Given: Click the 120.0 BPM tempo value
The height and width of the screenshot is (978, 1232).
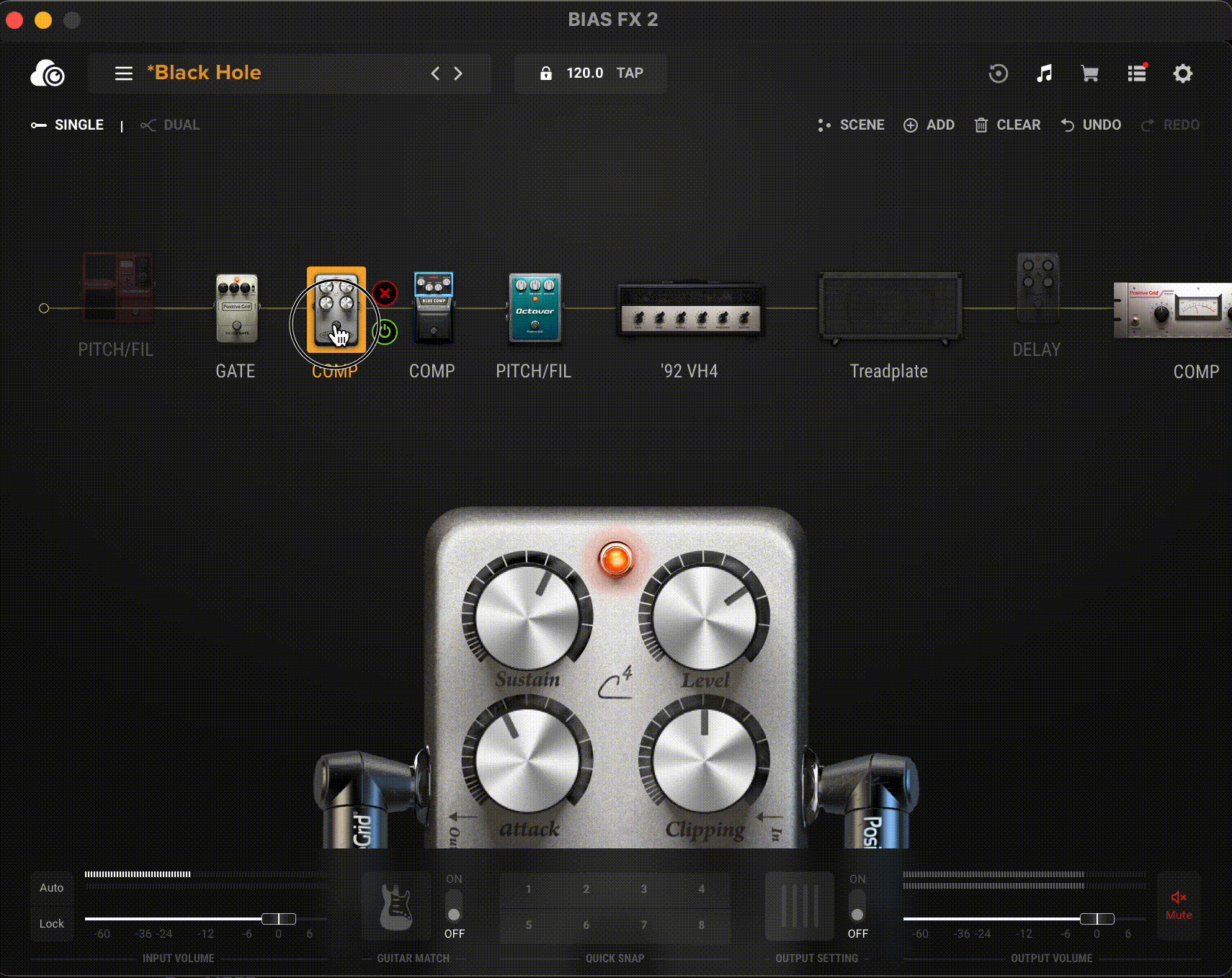Looking at the screenshot, I should (x=584, y=73).
